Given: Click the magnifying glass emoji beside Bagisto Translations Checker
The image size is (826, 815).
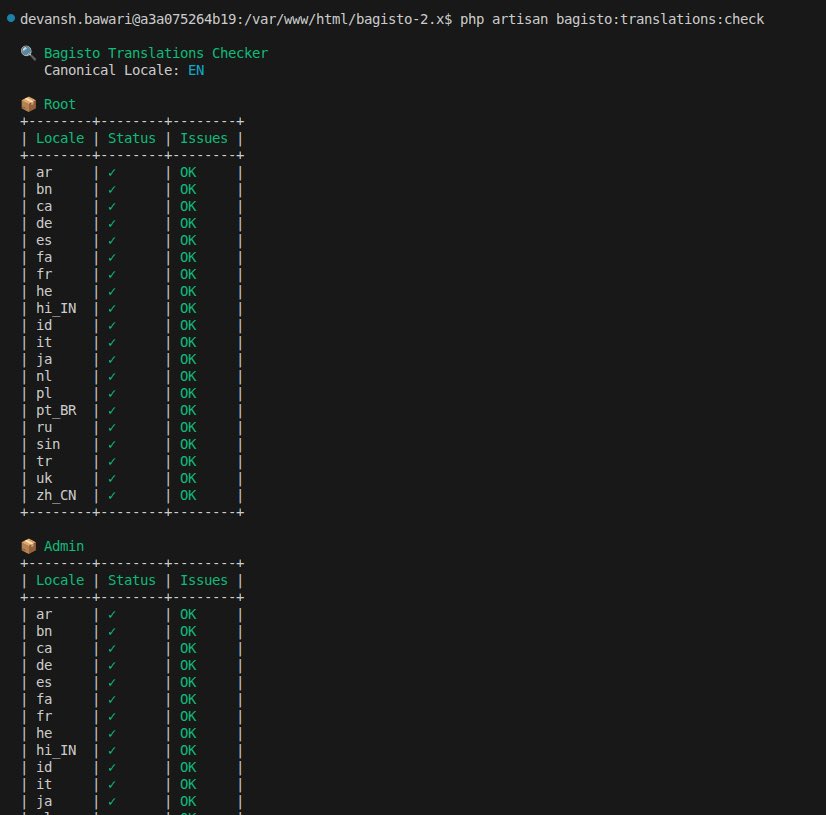Looking at the screenshot, I should [x=28, y=53].
